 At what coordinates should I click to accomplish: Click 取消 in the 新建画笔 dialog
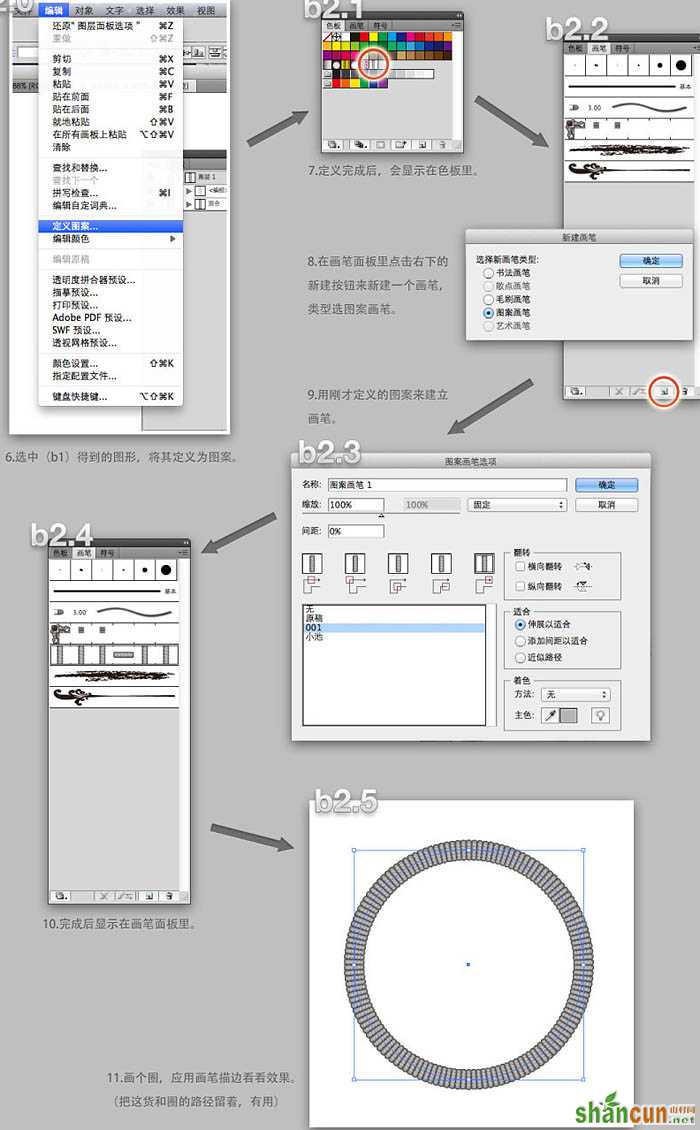pos(651,280)
